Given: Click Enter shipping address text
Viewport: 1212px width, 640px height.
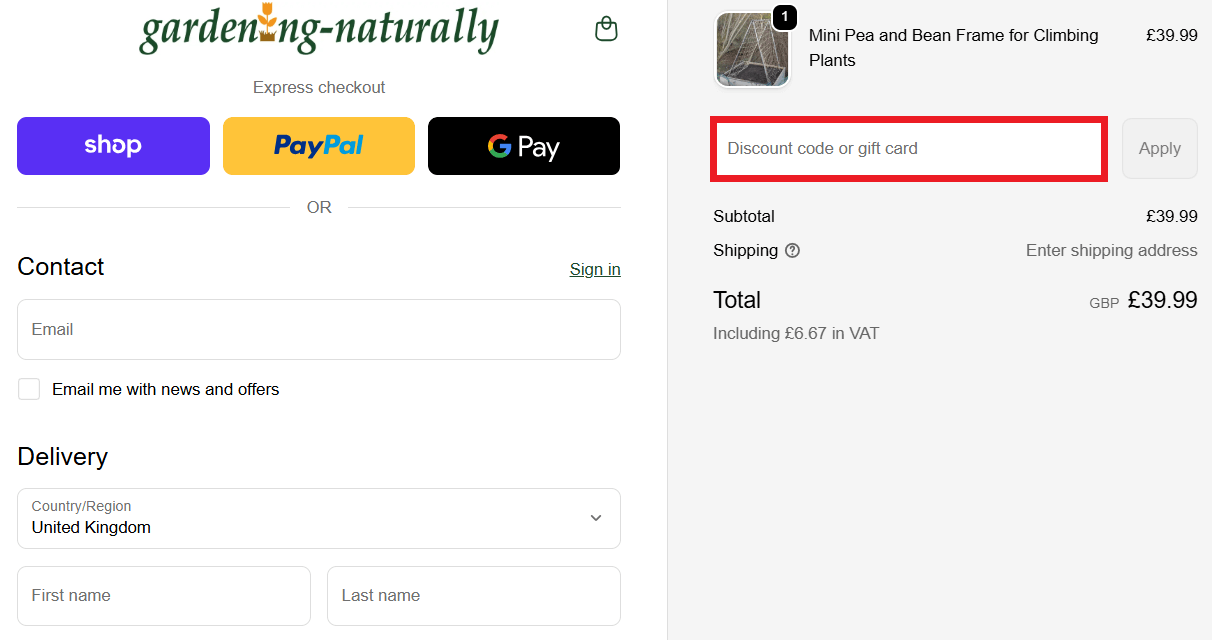Looking at the screenshot, I should (x=1111, y=250).
